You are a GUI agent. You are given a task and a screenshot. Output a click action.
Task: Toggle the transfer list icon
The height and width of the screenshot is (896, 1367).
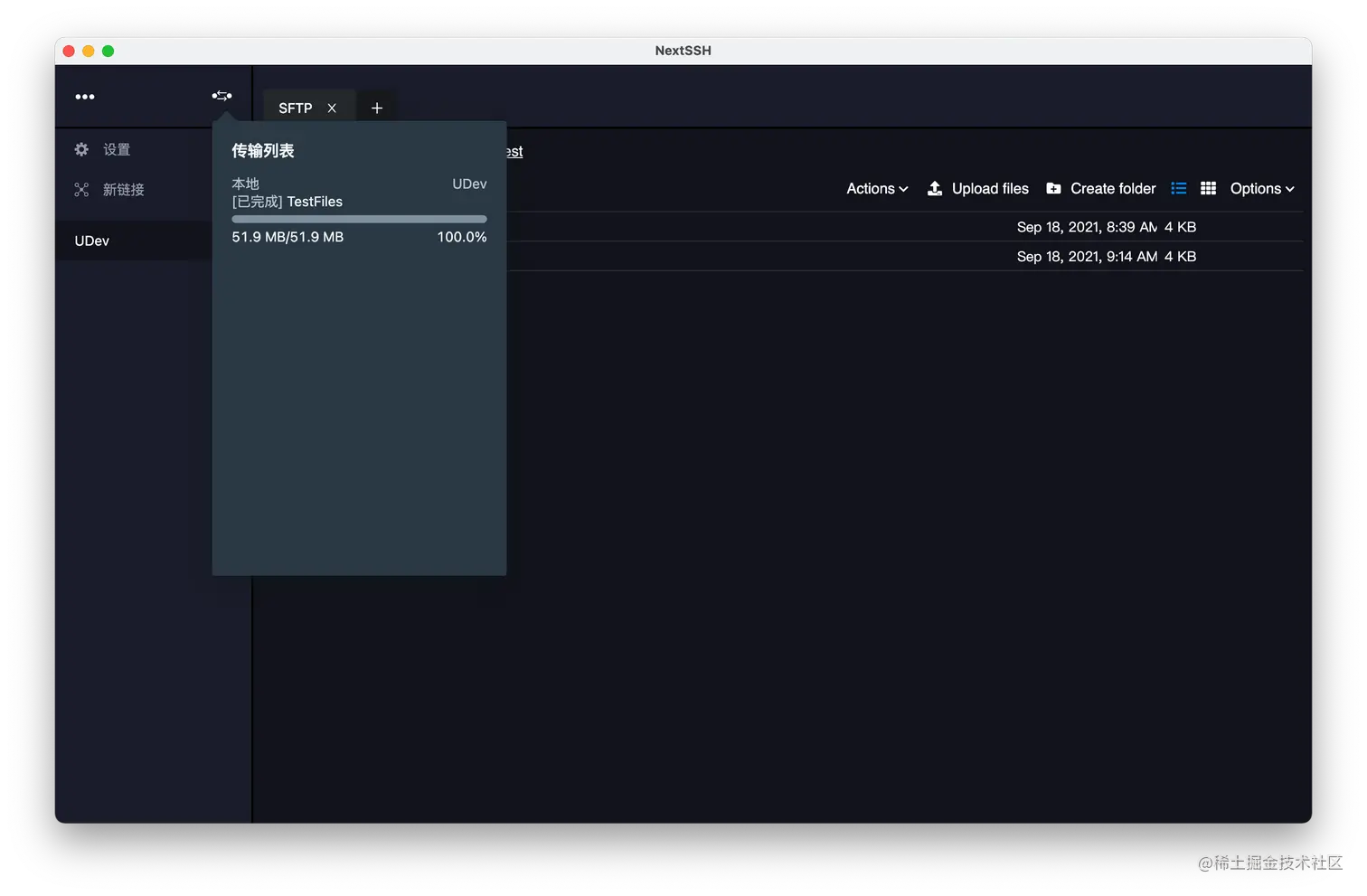(222, 96)
